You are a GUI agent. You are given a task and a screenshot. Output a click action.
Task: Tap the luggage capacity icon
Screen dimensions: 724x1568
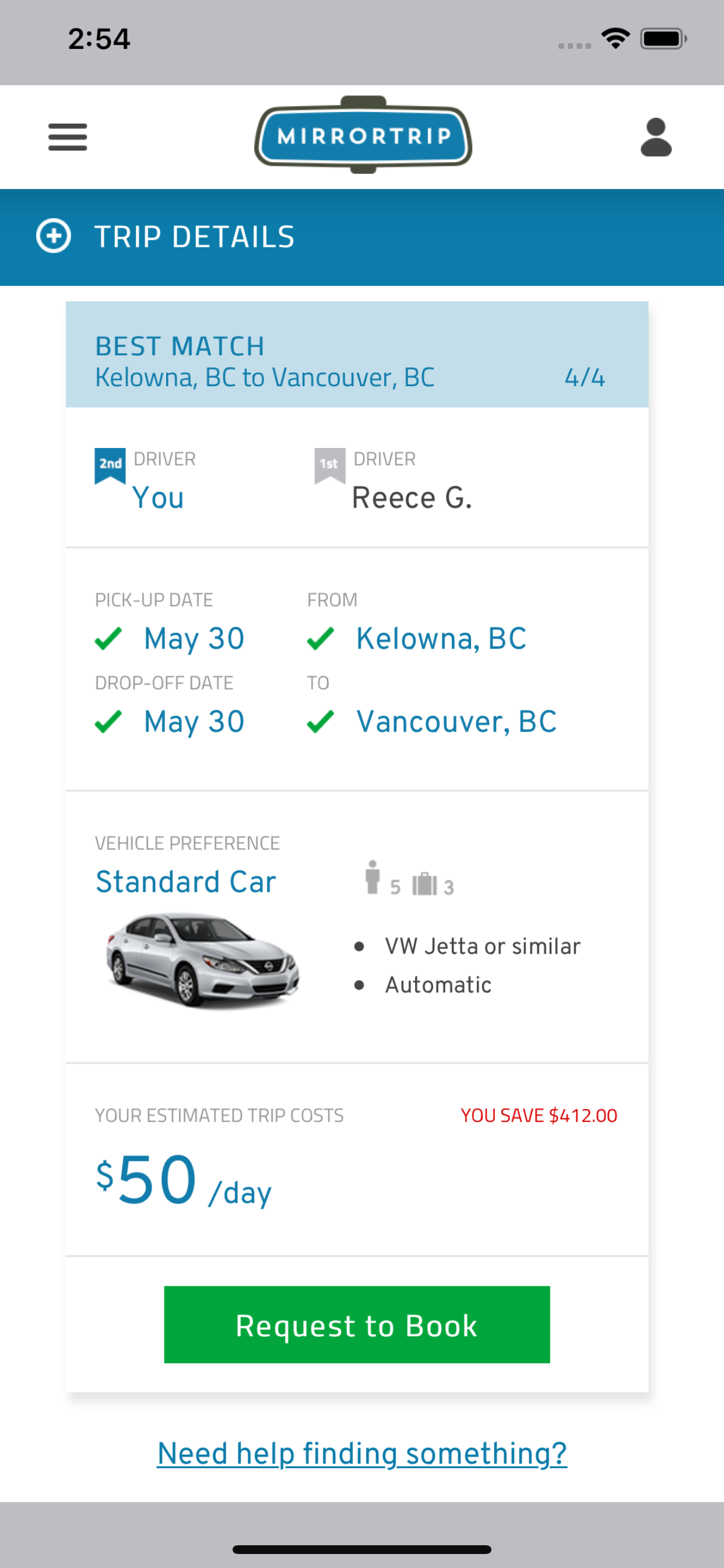[x=425, y=884]
